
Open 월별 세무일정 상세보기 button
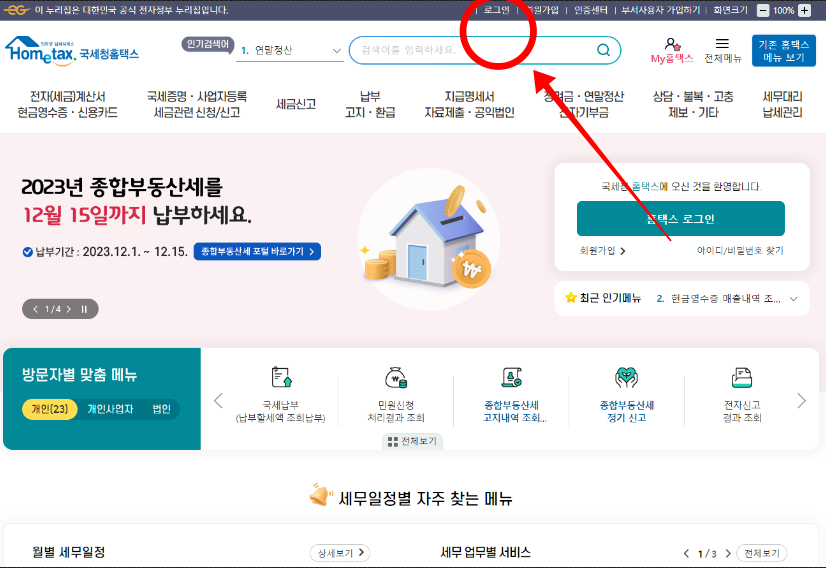[340, 553]
